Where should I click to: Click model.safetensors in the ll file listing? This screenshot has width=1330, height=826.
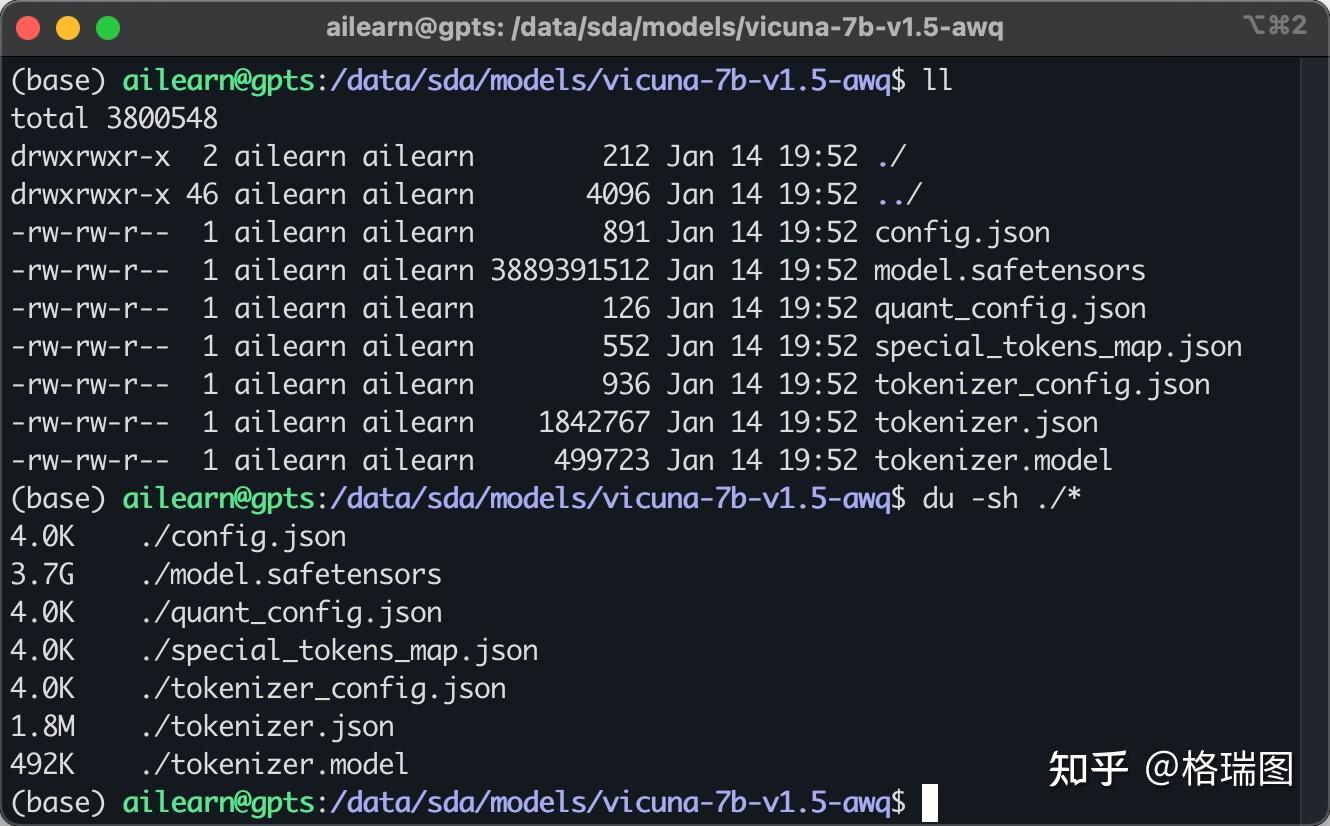pyautogui.click(x=1009, y=270)
